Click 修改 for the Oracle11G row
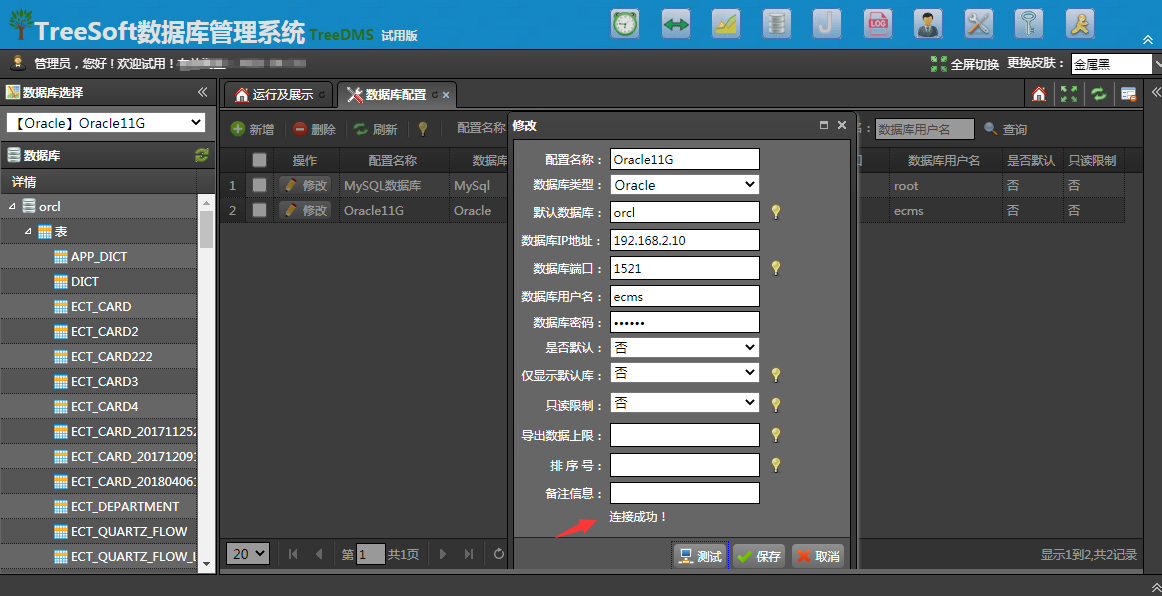 tap(305, 211)
